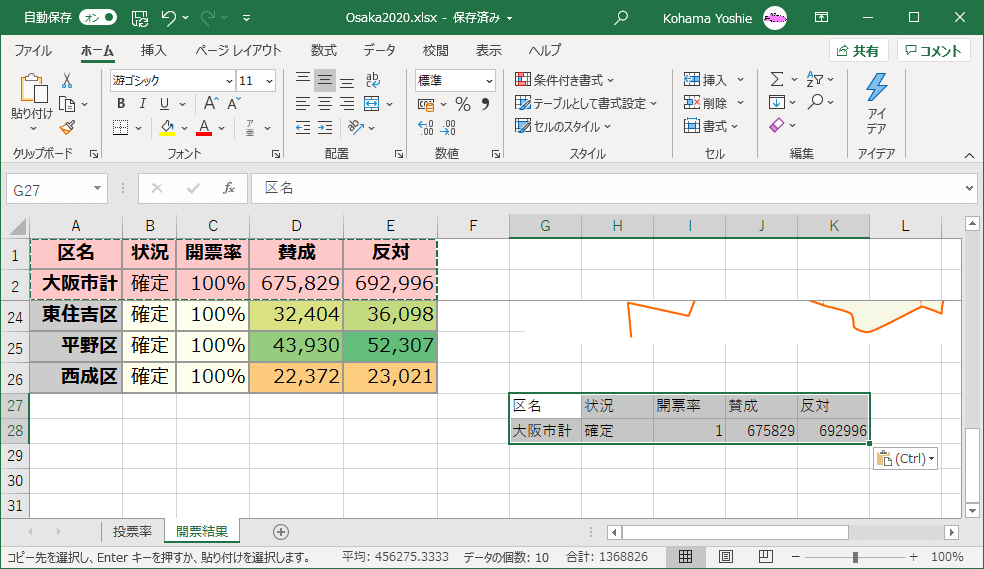Toggle the AutoSave switch
Viewport: 984px width, 569px height.
point(99,18)
